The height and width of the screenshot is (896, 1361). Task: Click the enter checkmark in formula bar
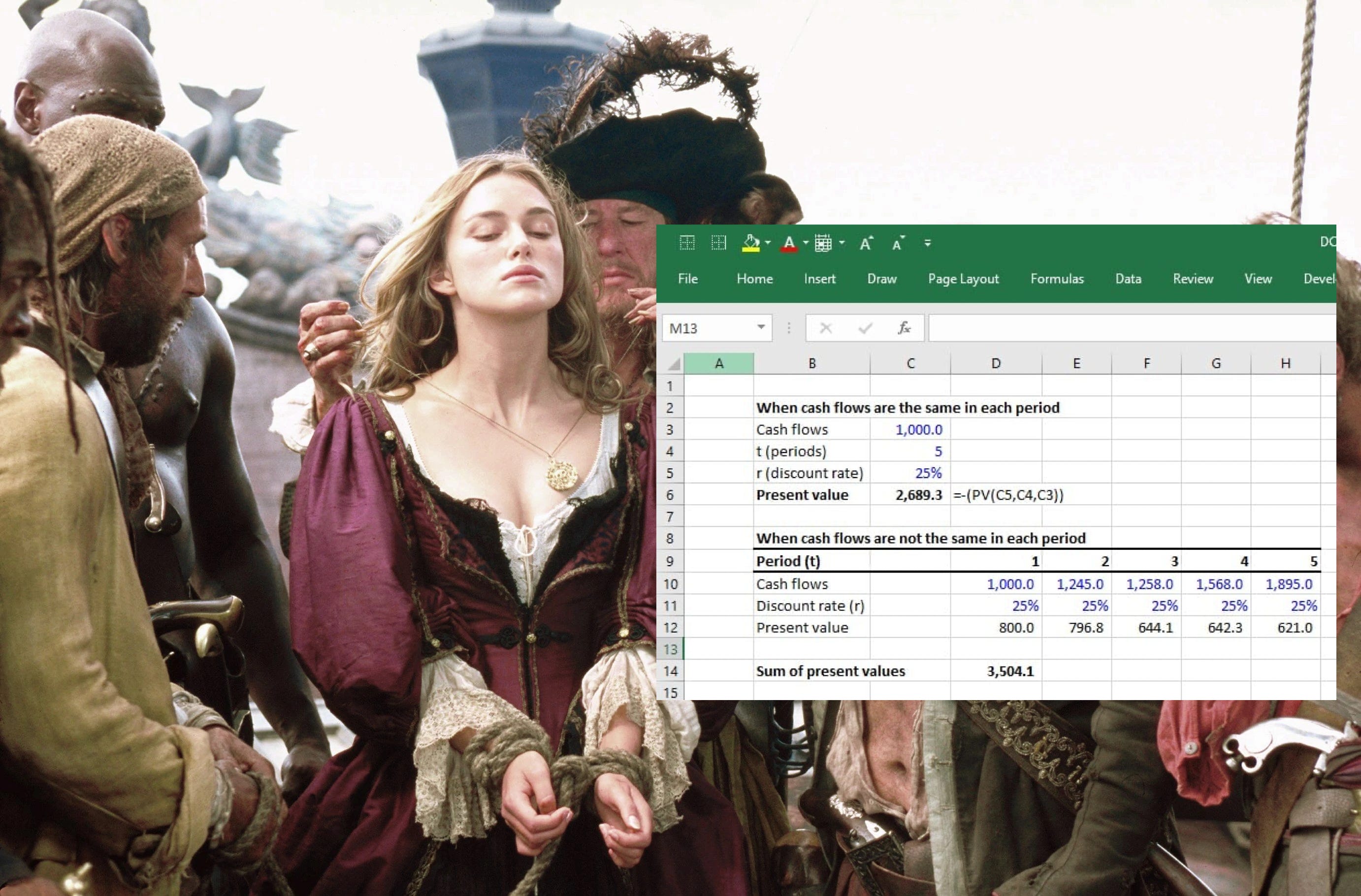[x=865, y=328]
